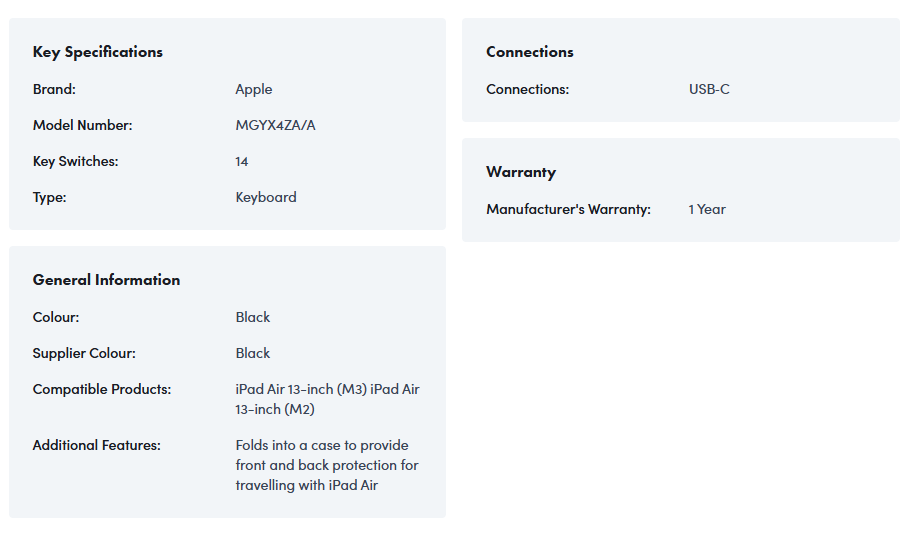Click the Connections section heading
The width and height of the screenshot is (916, 541).
point(530,52)
